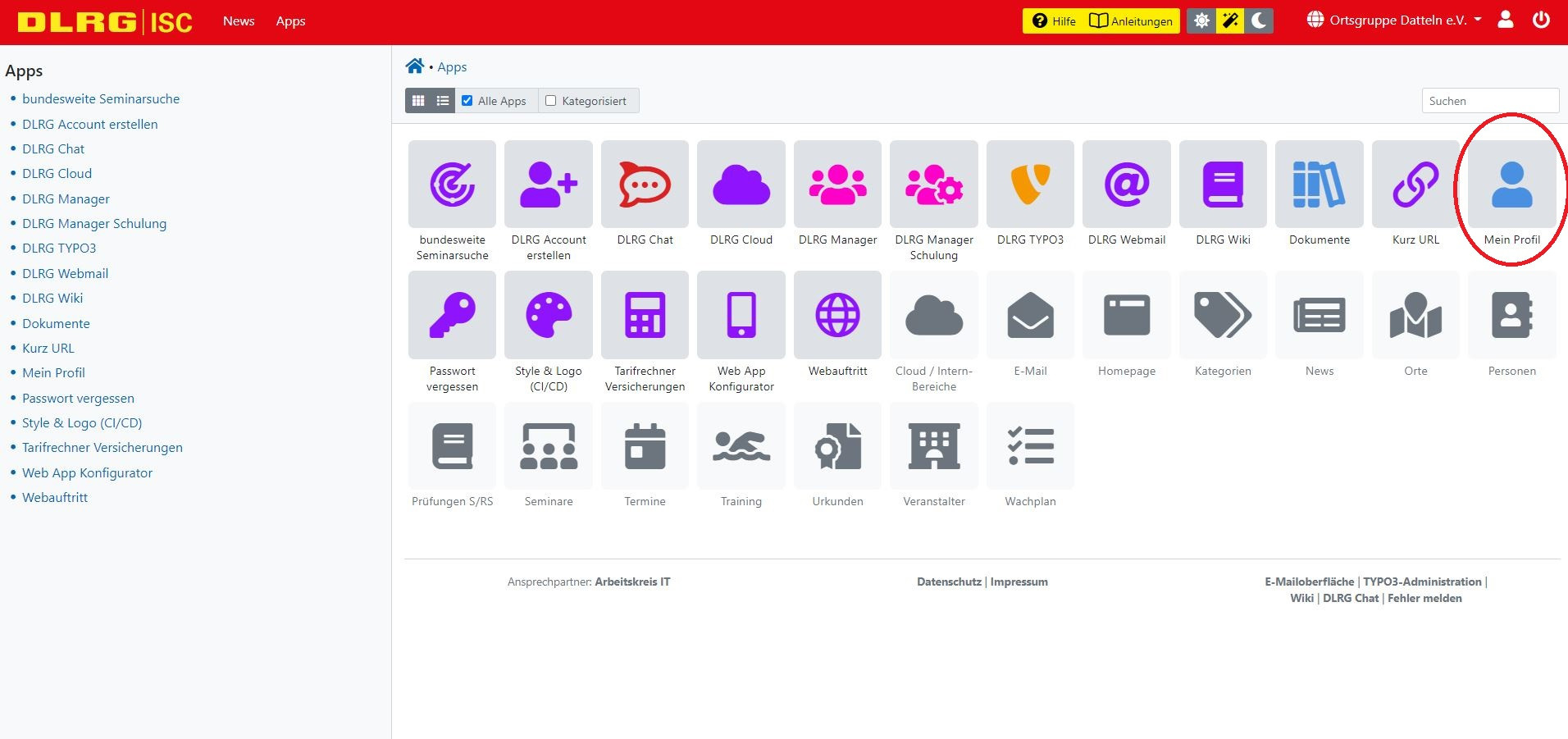This screenshot has height=739, width=1568.
Task: Open the TYPO3-Administration footer link
Action: [x=1422, y=582]
